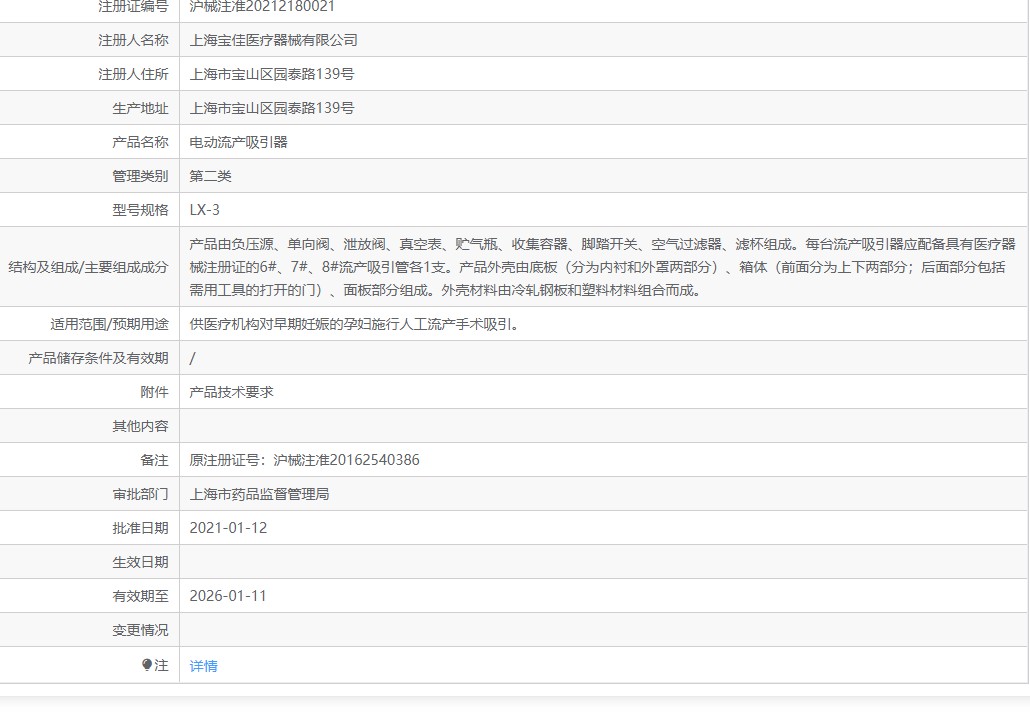This screenshot has height=713, width=1030.
Task: Select the original registration number 沪械注准20162540386
Action: 346,460
